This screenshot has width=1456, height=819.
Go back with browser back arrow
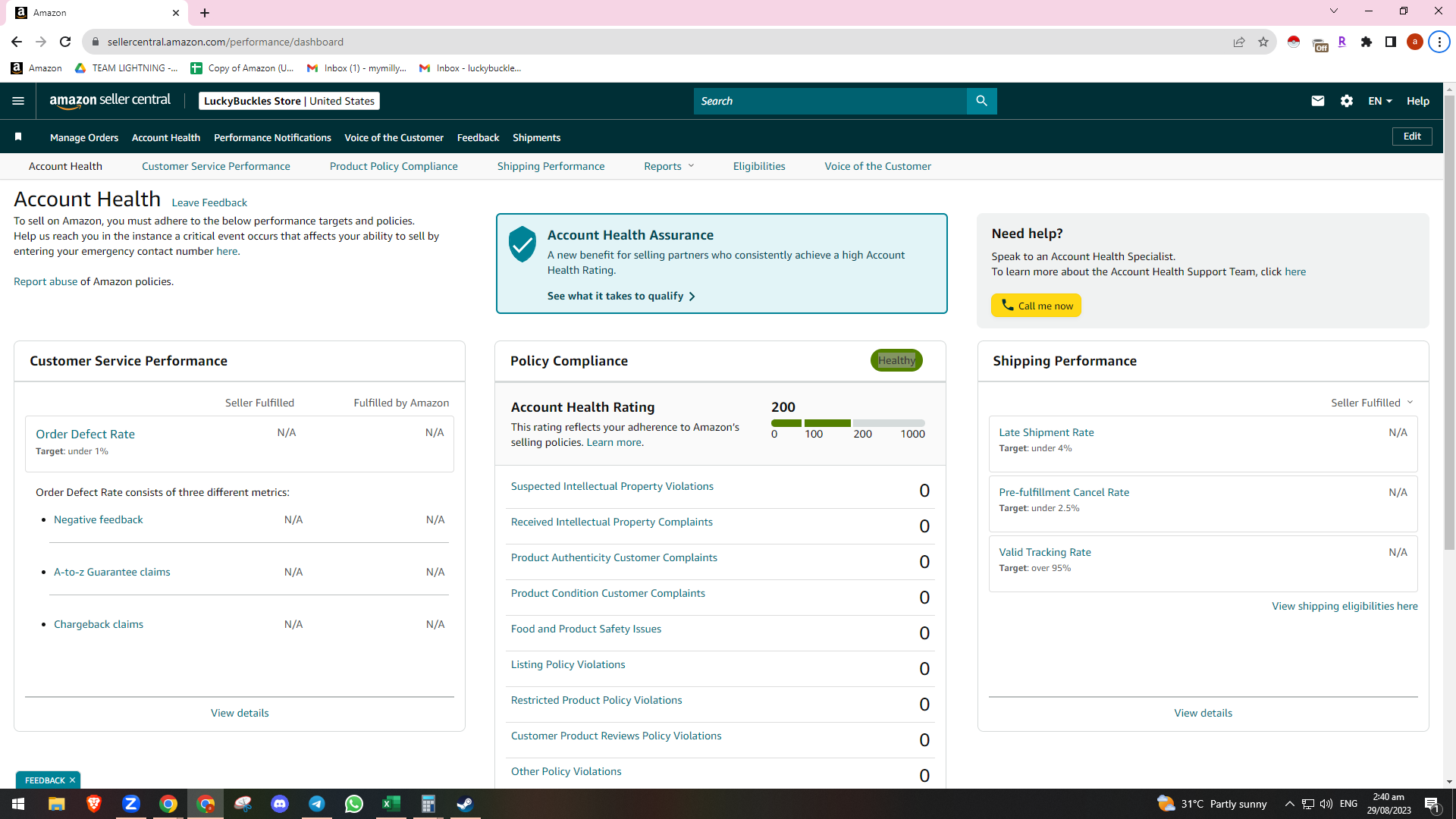(x=17, y=42)
